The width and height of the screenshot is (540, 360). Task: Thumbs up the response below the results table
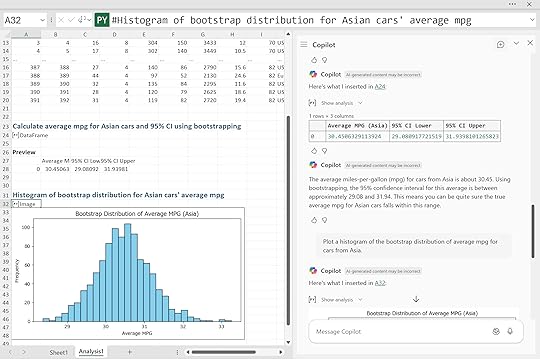tap(314, 151)
